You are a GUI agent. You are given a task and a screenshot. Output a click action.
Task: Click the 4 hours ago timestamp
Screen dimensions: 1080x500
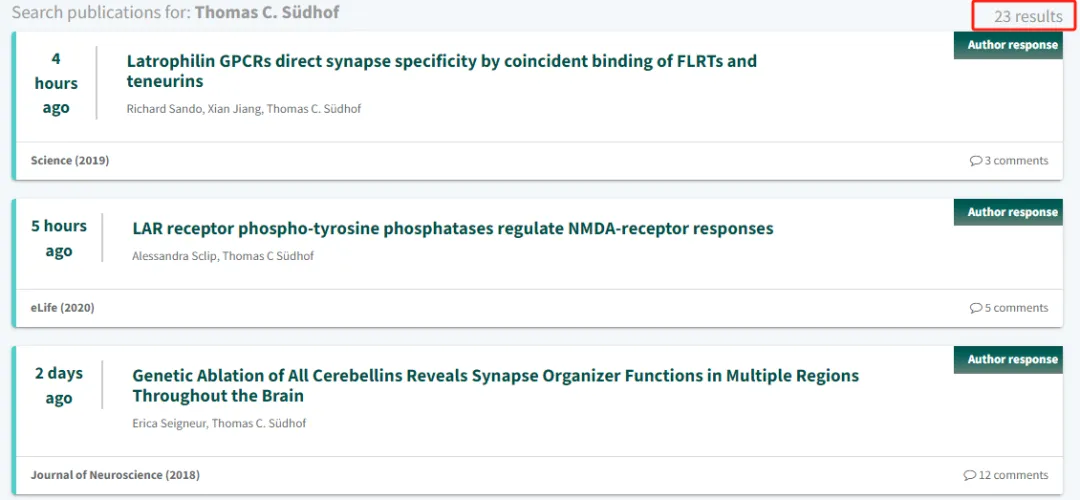point(56,83)
